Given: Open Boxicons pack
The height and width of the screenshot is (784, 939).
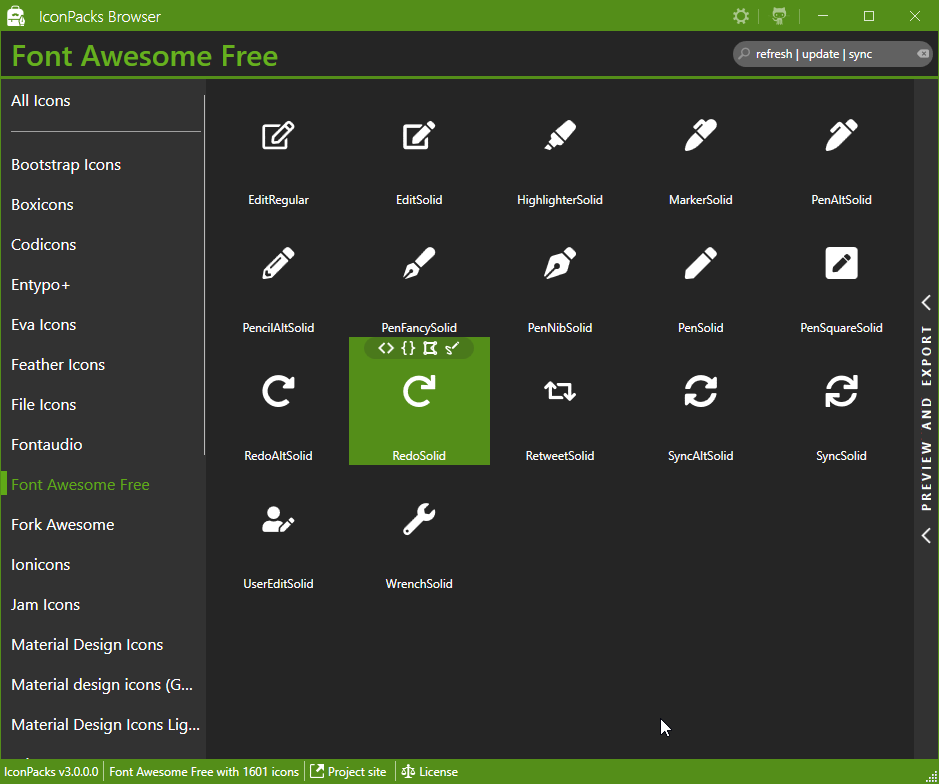Looking at the screenshot, I should pos(42,205).
